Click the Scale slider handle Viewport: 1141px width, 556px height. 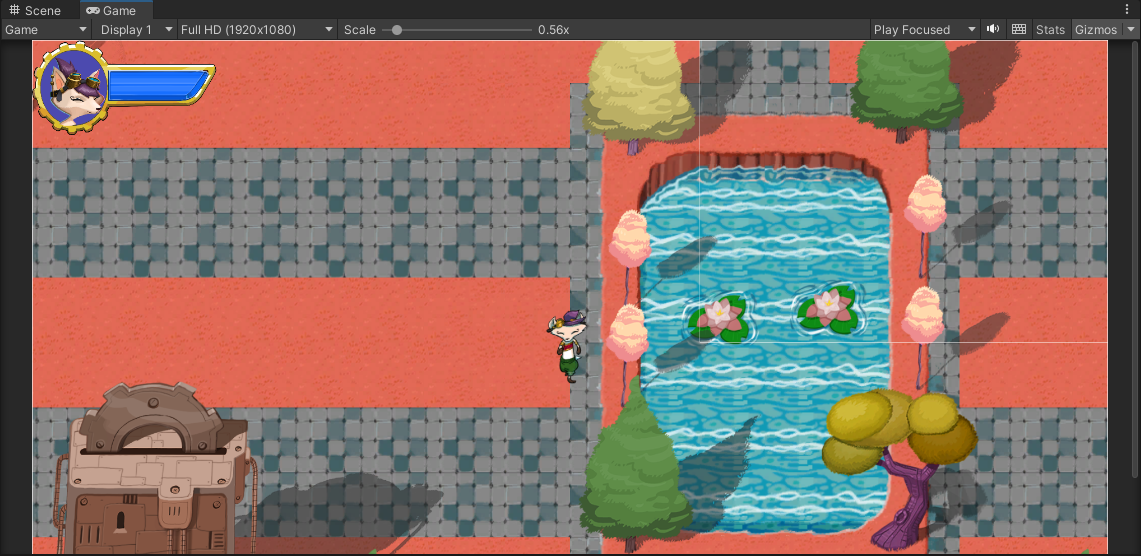[x=397, y=30]
